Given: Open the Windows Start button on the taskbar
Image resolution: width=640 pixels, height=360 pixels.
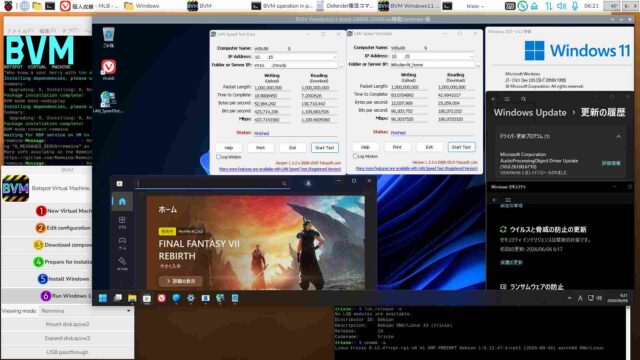Looking at the screenshot, I should coord(103,298).
